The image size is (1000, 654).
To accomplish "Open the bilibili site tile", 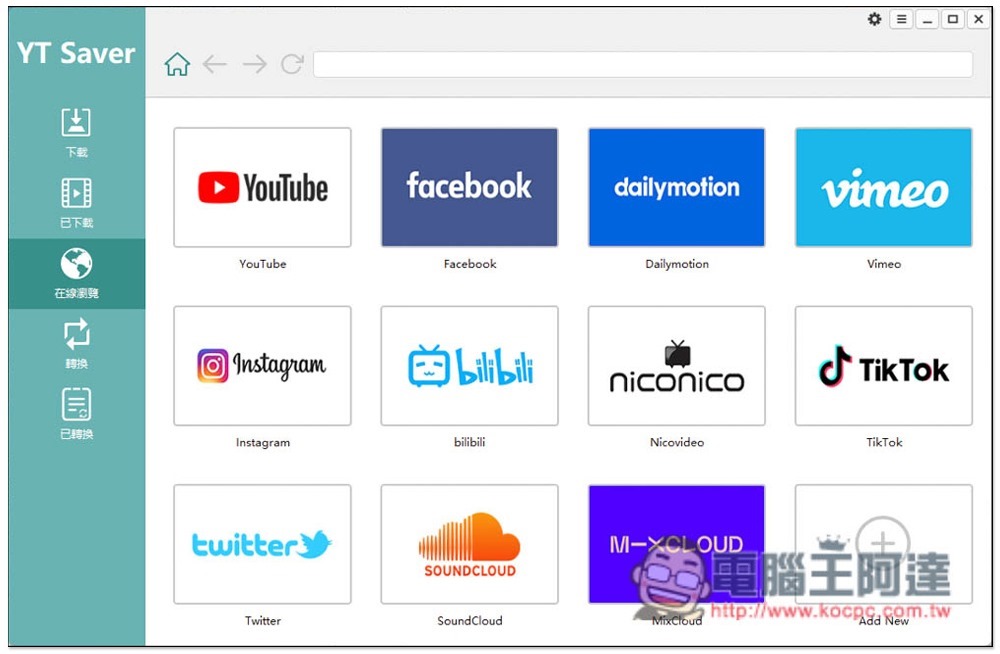I will click(x=469, y=366).
